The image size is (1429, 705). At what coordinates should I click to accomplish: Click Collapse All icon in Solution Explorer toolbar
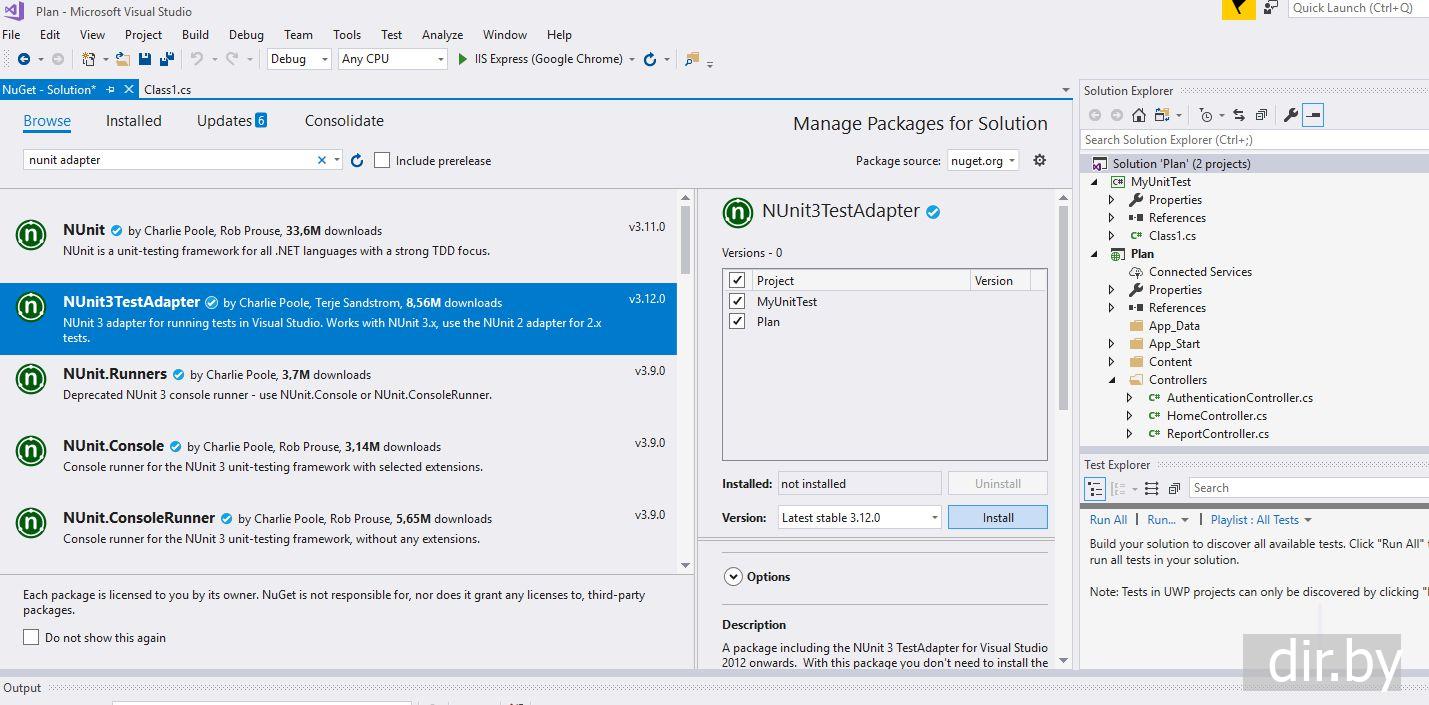click(1261, 115)
